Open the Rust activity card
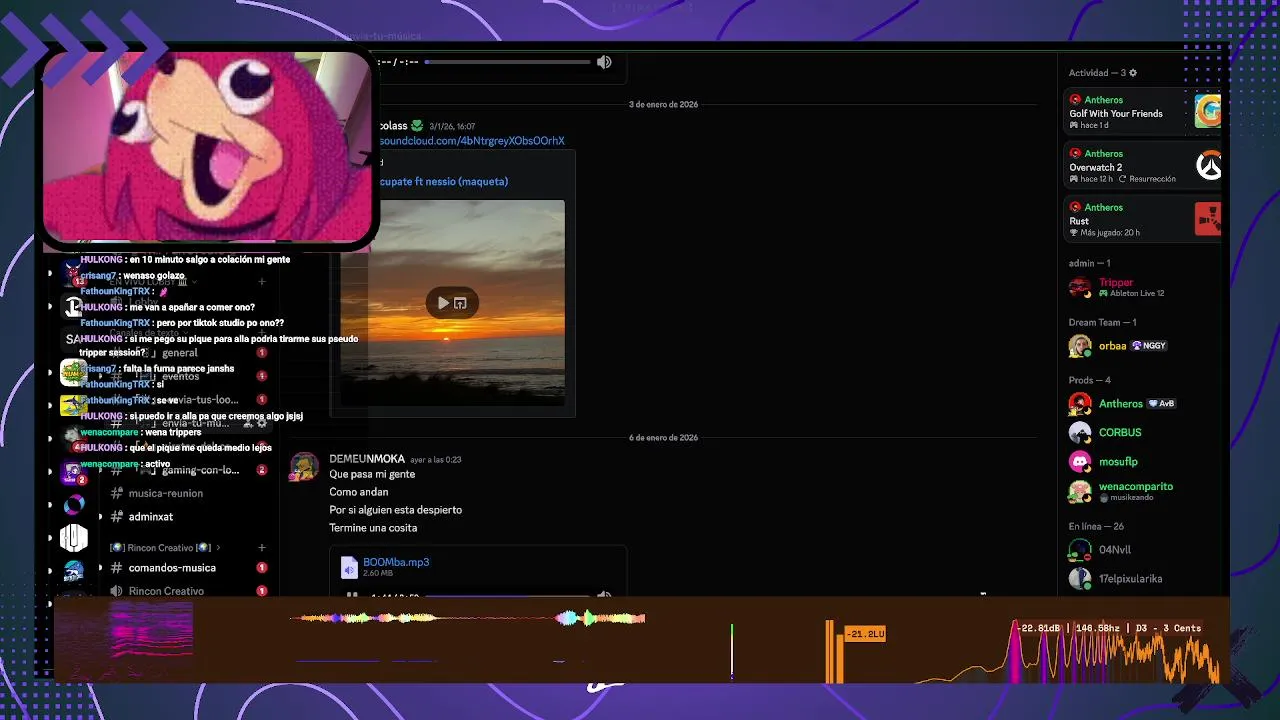This screenshot has height=720, width=1280. (x=1144, y=220)
